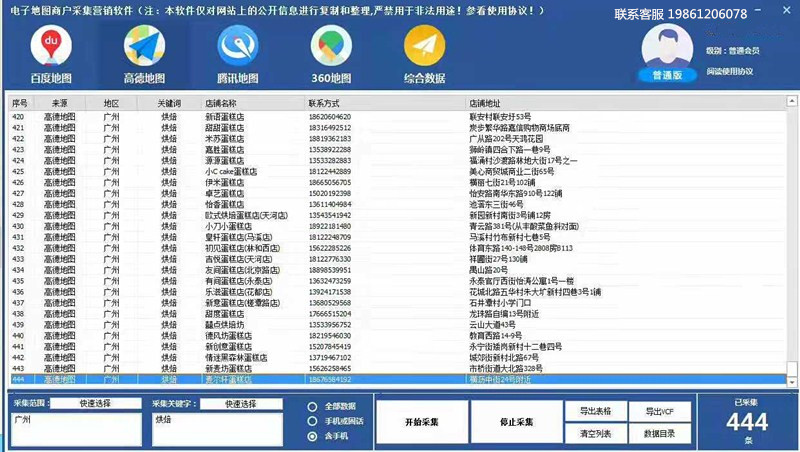Select the 百度地图 (Baidu Map) icon
Screen dimensions: 800x452
pos(52,46)
